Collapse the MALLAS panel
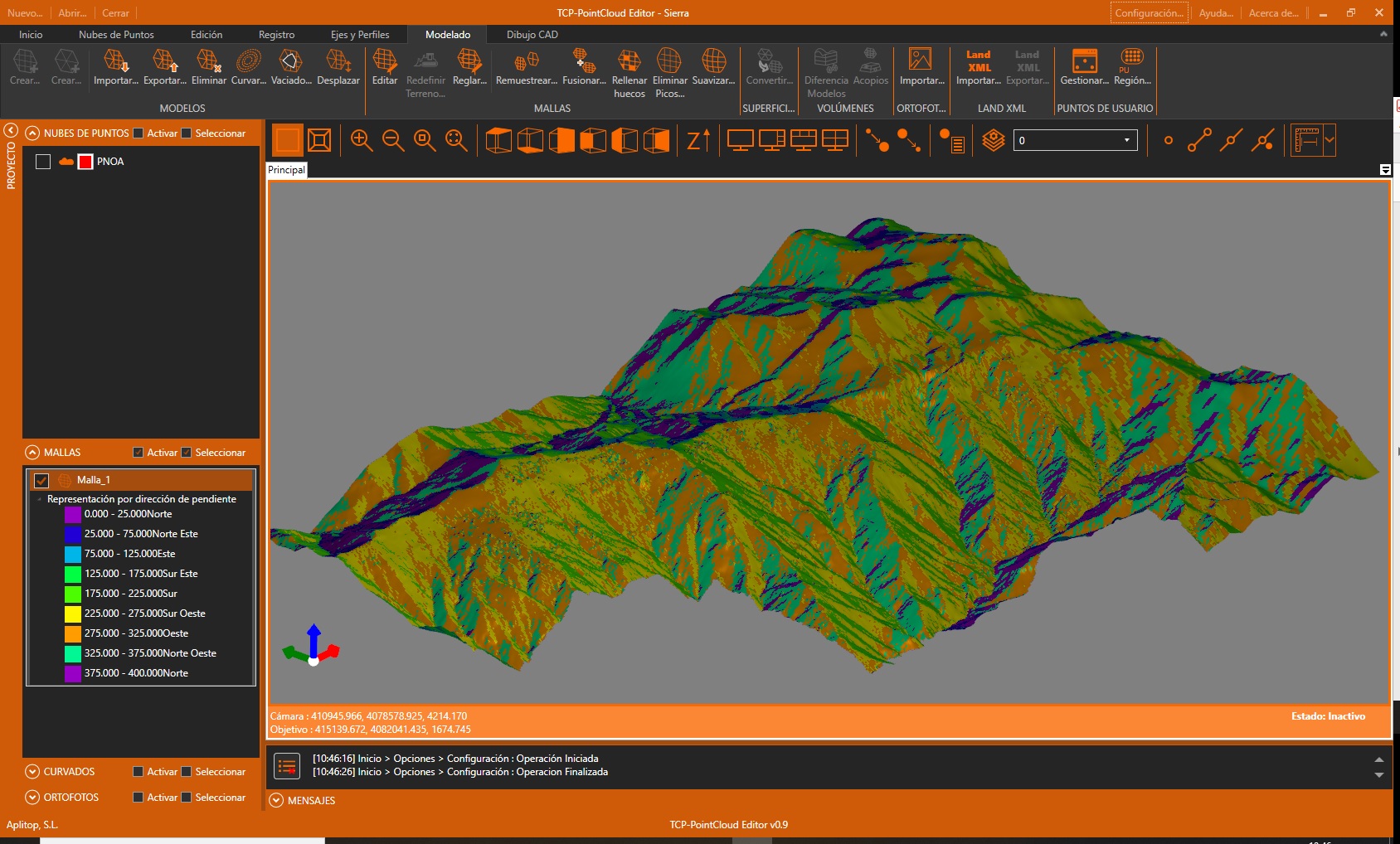The height and width of the screenshot is (844, 1400). coord(32,453)
